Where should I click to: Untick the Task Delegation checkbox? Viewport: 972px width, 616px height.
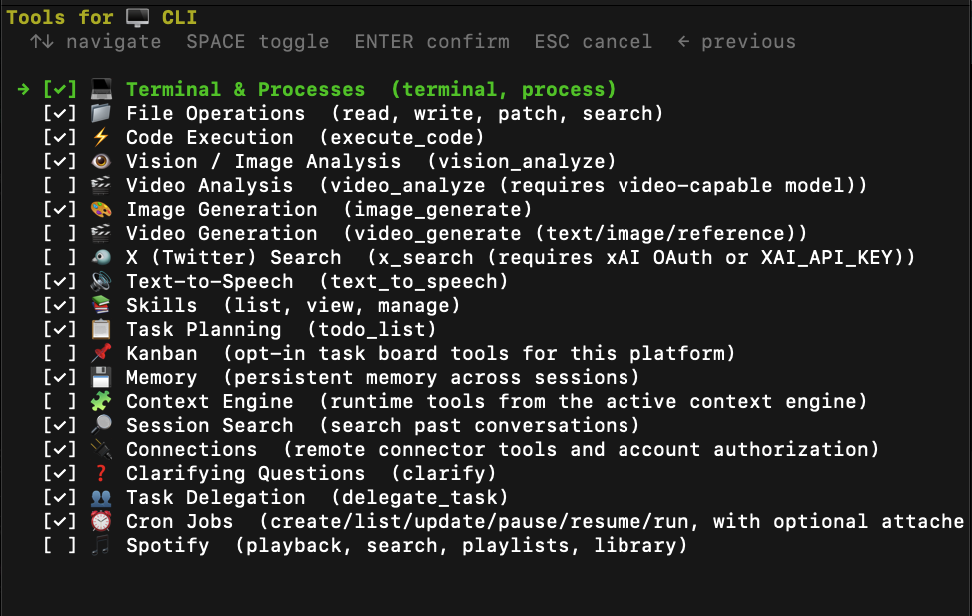coord(60,498)
